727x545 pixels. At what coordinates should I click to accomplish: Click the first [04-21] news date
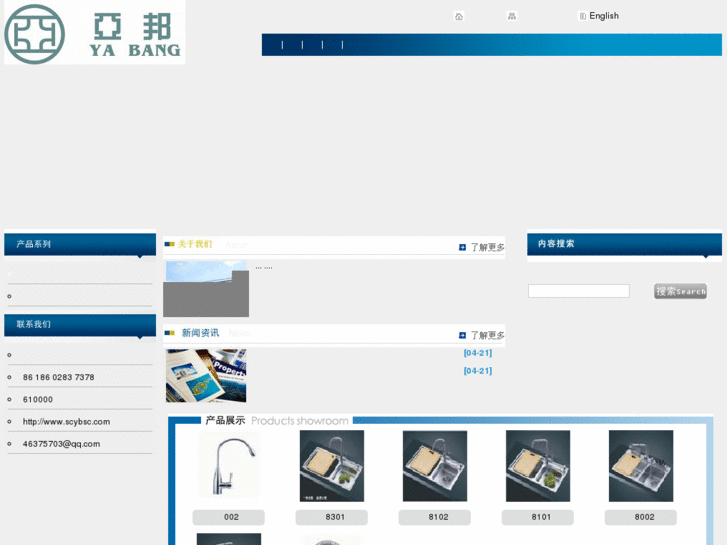click(478, 353)
